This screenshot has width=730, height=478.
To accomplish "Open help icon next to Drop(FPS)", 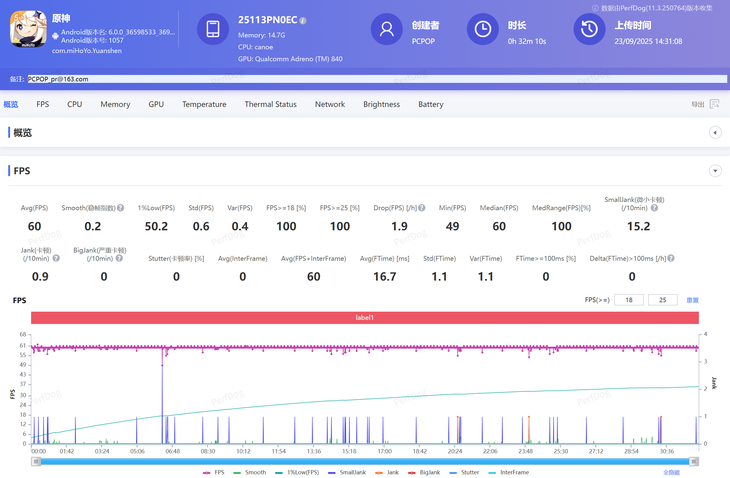I will point(422,208).
